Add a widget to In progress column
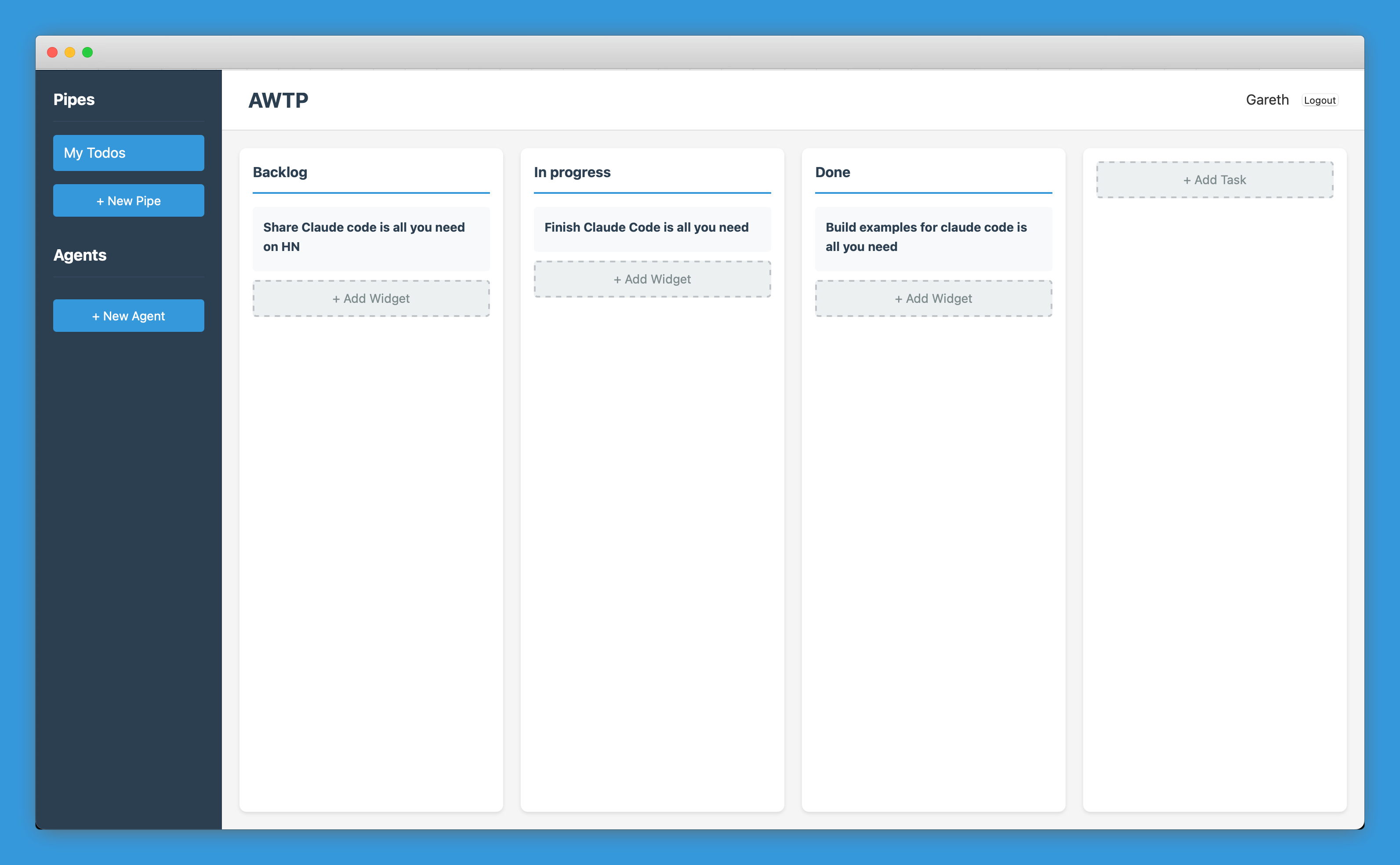The width and height of the screenshot is (1400, 865). [652, 279]
